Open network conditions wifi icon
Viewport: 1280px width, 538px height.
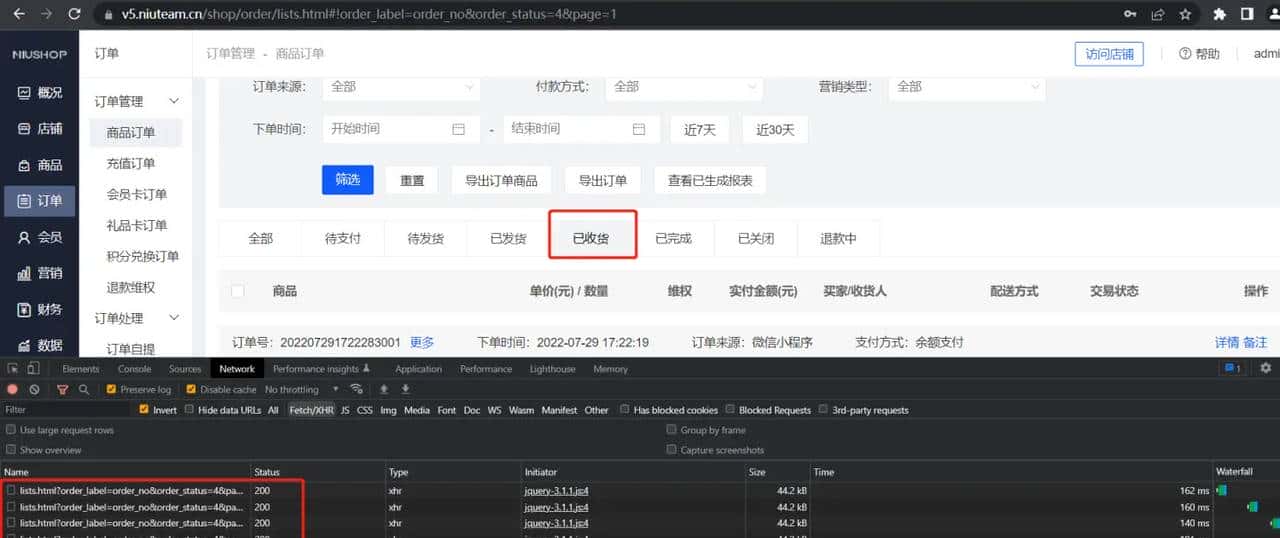(356, 389)
